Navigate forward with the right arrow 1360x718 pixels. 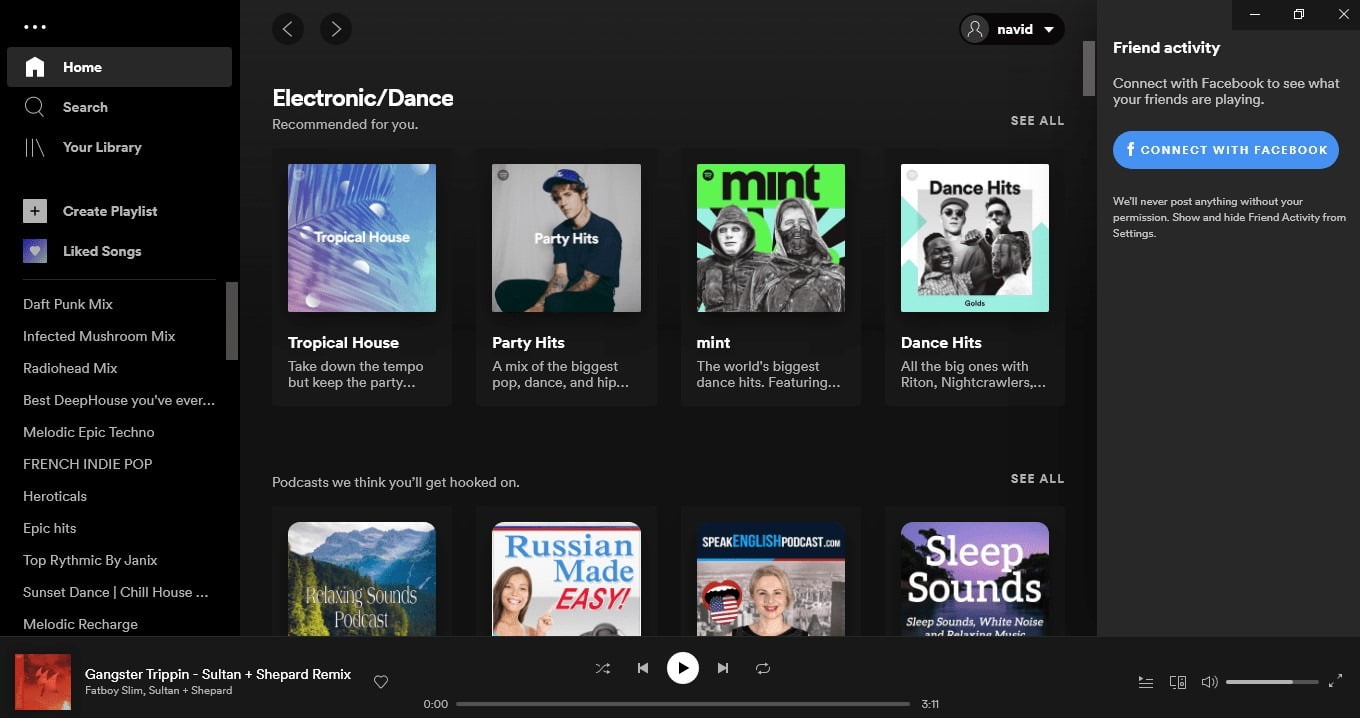[x=336, y=29]
